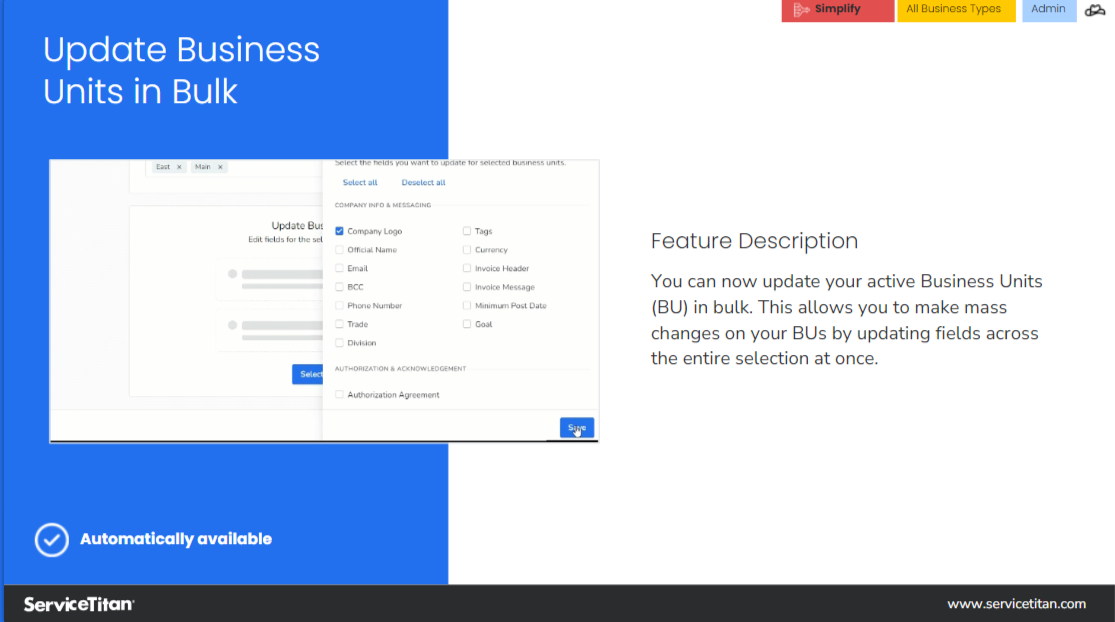Open the www.servicetitan.com link
Screen dimensions: 1115x622
tap(1016, 604)
